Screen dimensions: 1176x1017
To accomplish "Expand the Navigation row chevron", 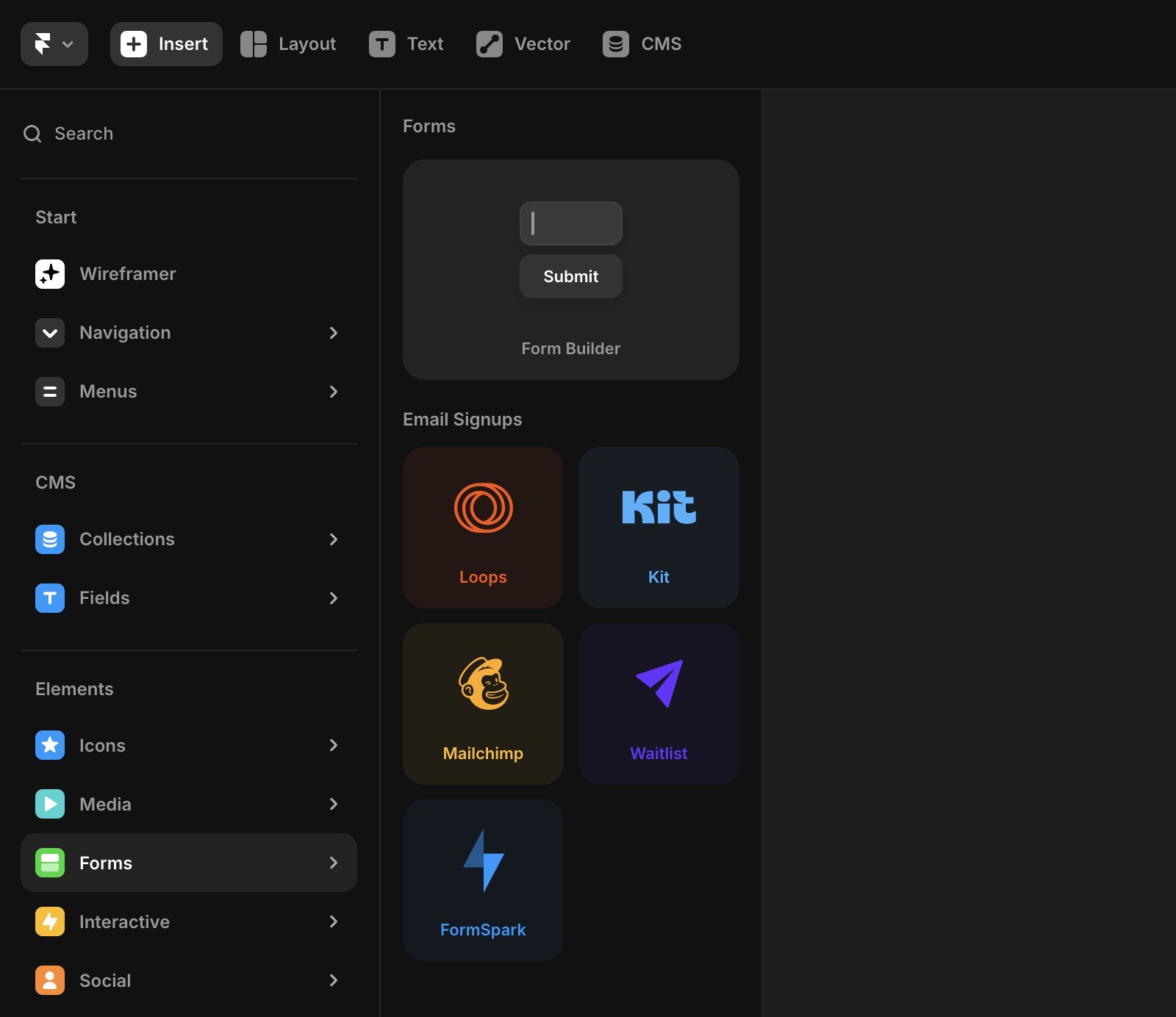I will point(334,333).
